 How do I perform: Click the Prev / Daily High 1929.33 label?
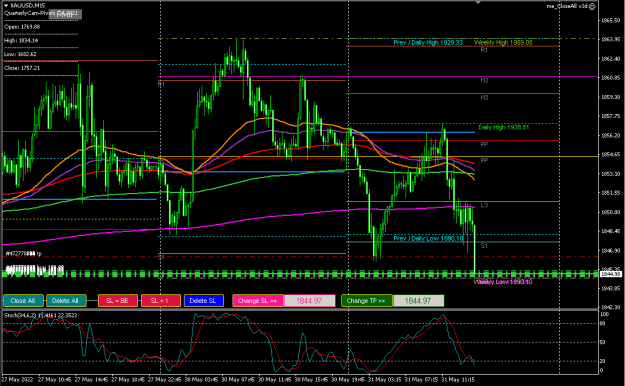tap(428, 43)
